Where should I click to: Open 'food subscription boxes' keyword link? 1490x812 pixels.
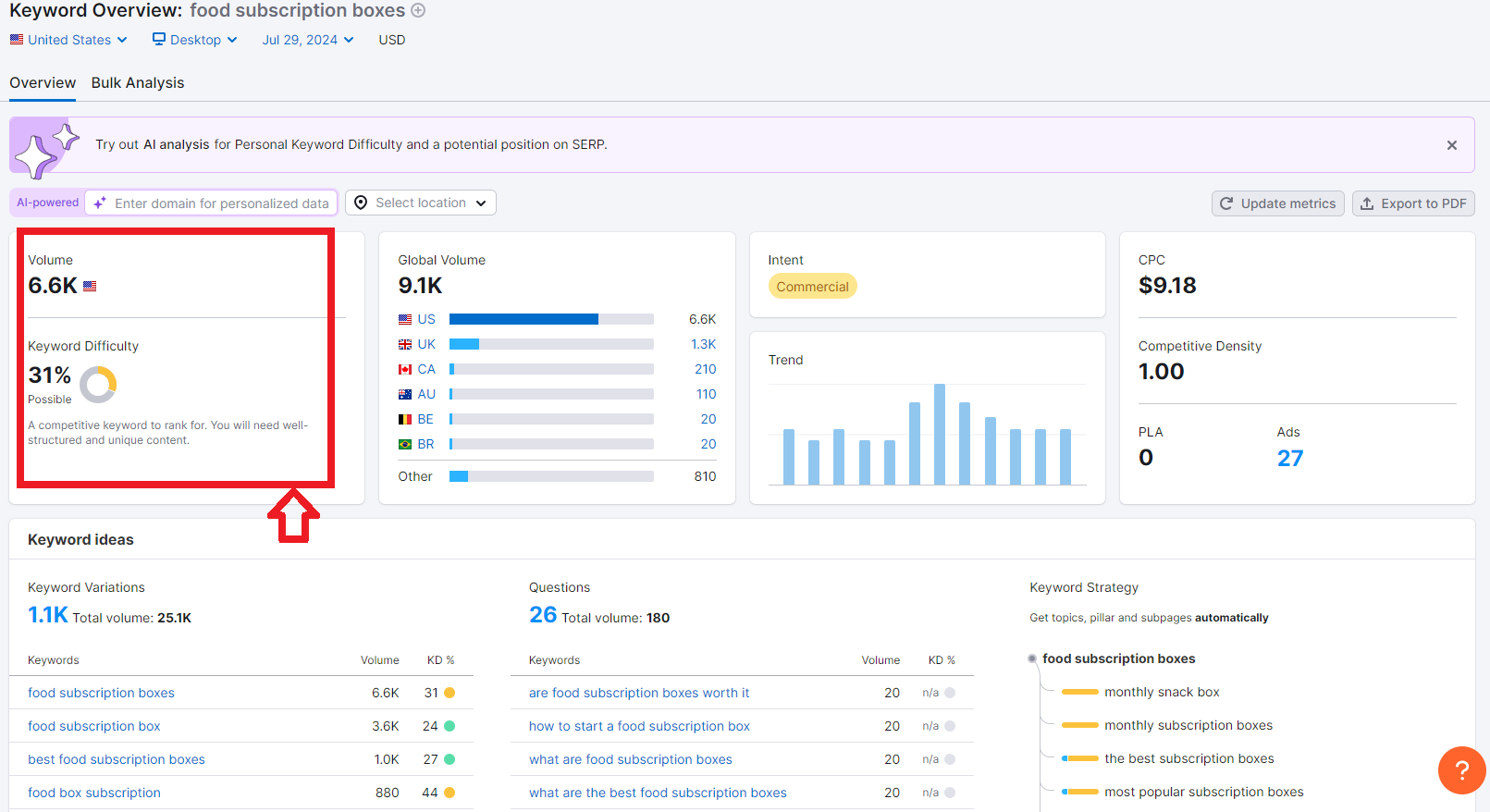101,693
